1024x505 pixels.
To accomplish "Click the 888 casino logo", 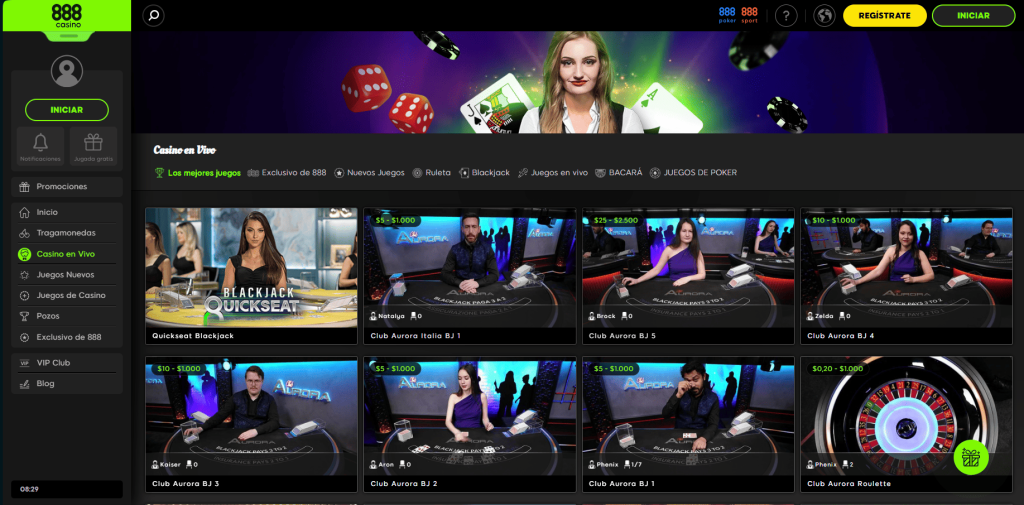I will (67, 16).
